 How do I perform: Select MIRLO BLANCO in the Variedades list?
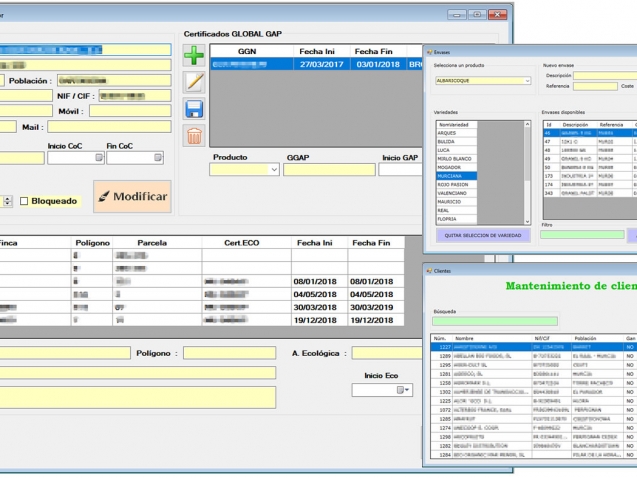457,159
